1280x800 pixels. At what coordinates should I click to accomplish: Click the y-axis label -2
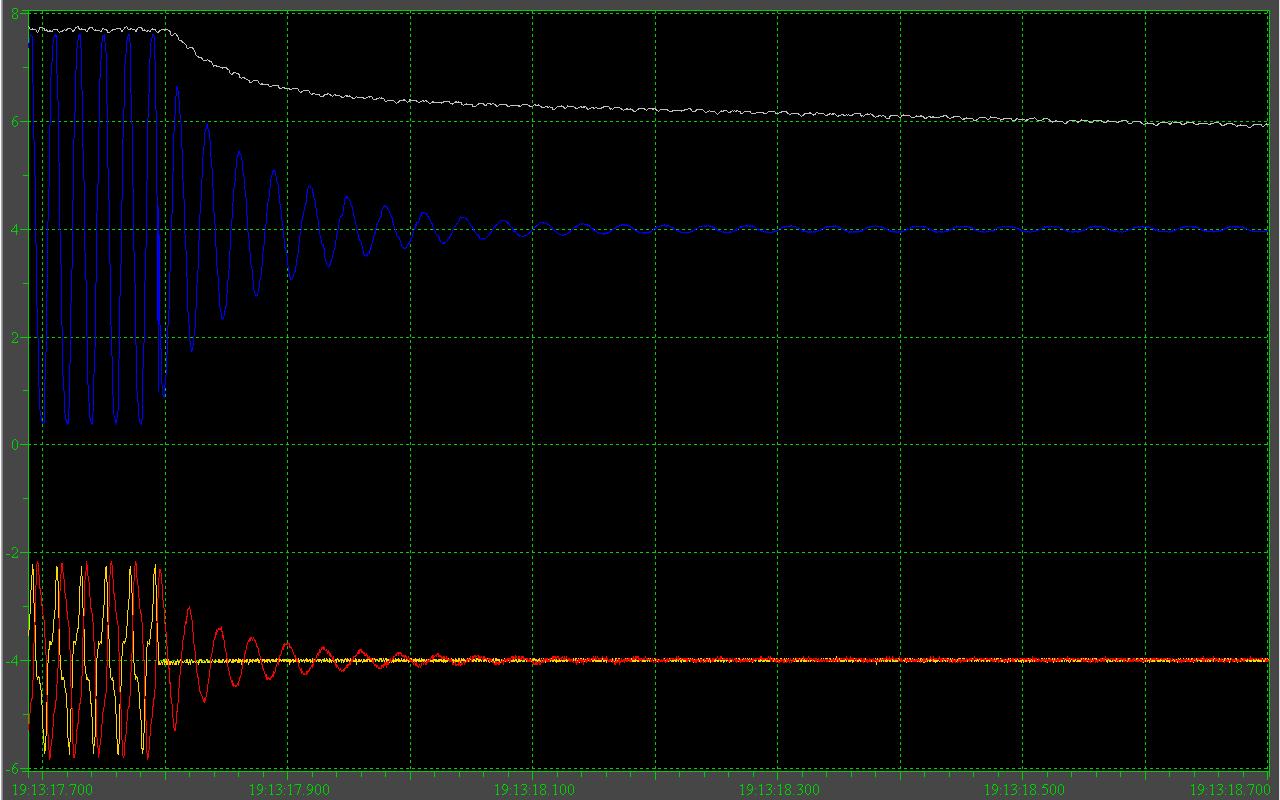click(x=12, y=552)
